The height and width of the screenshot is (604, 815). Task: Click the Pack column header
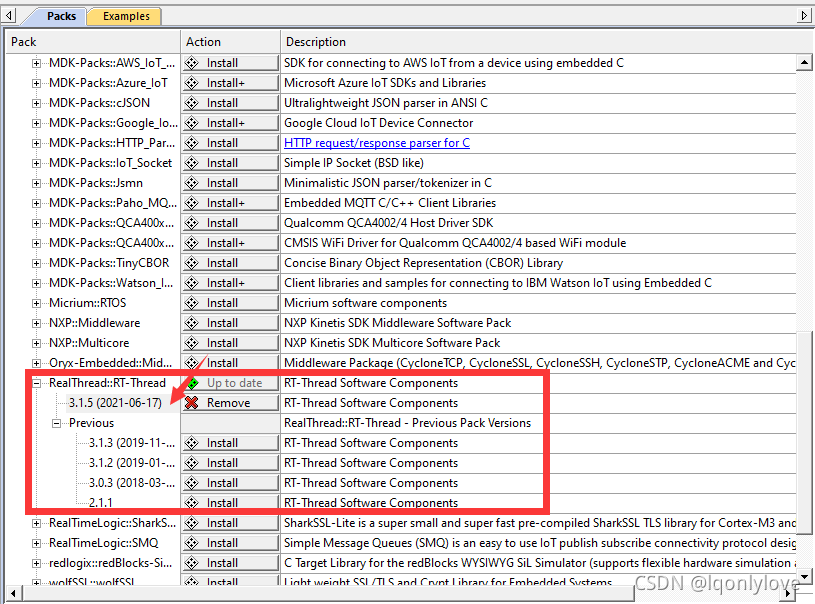[x=93, y=42]
